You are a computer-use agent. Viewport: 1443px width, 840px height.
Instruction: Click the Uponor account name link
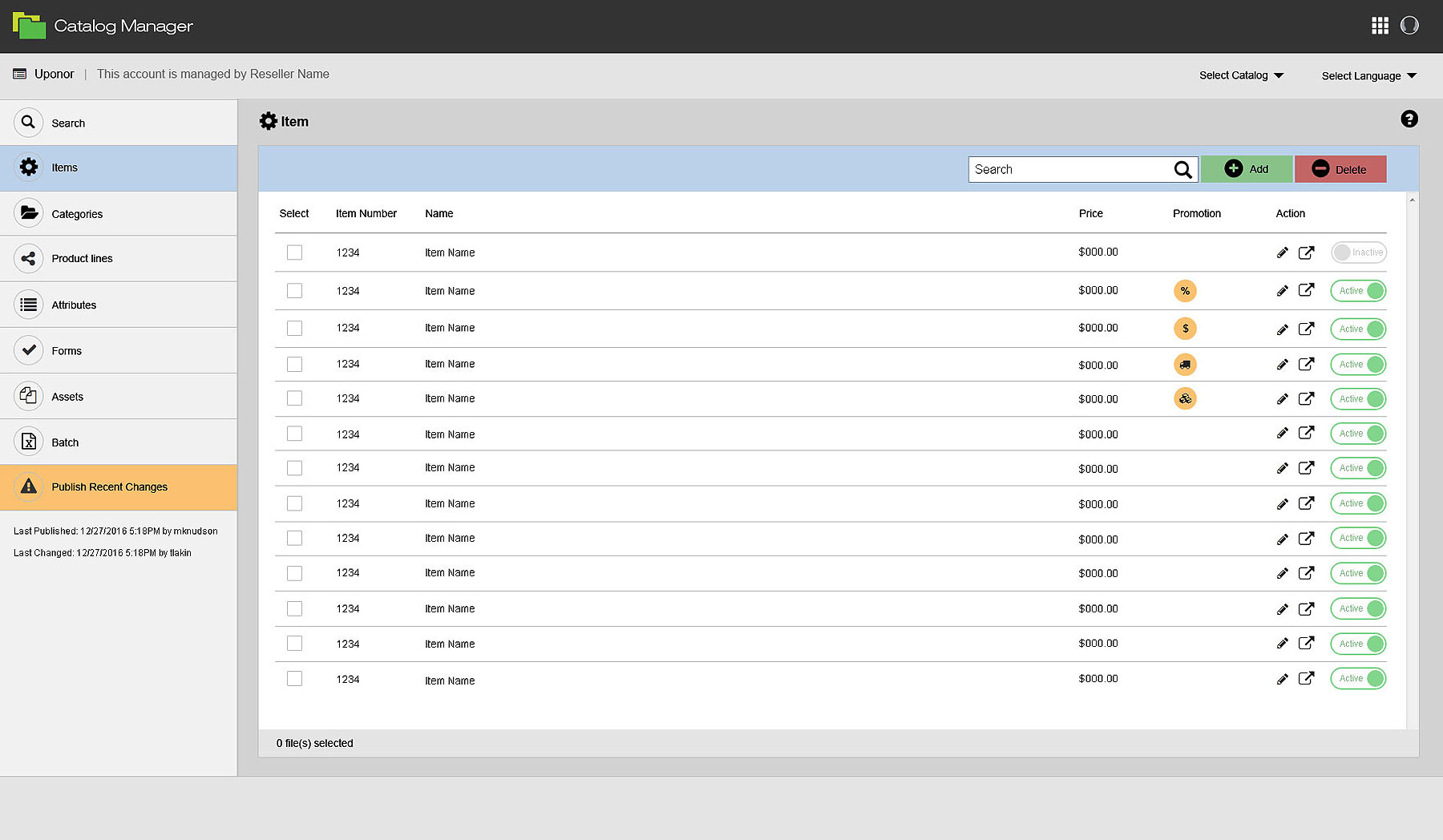pyautogui.click(x=54, y=74)
